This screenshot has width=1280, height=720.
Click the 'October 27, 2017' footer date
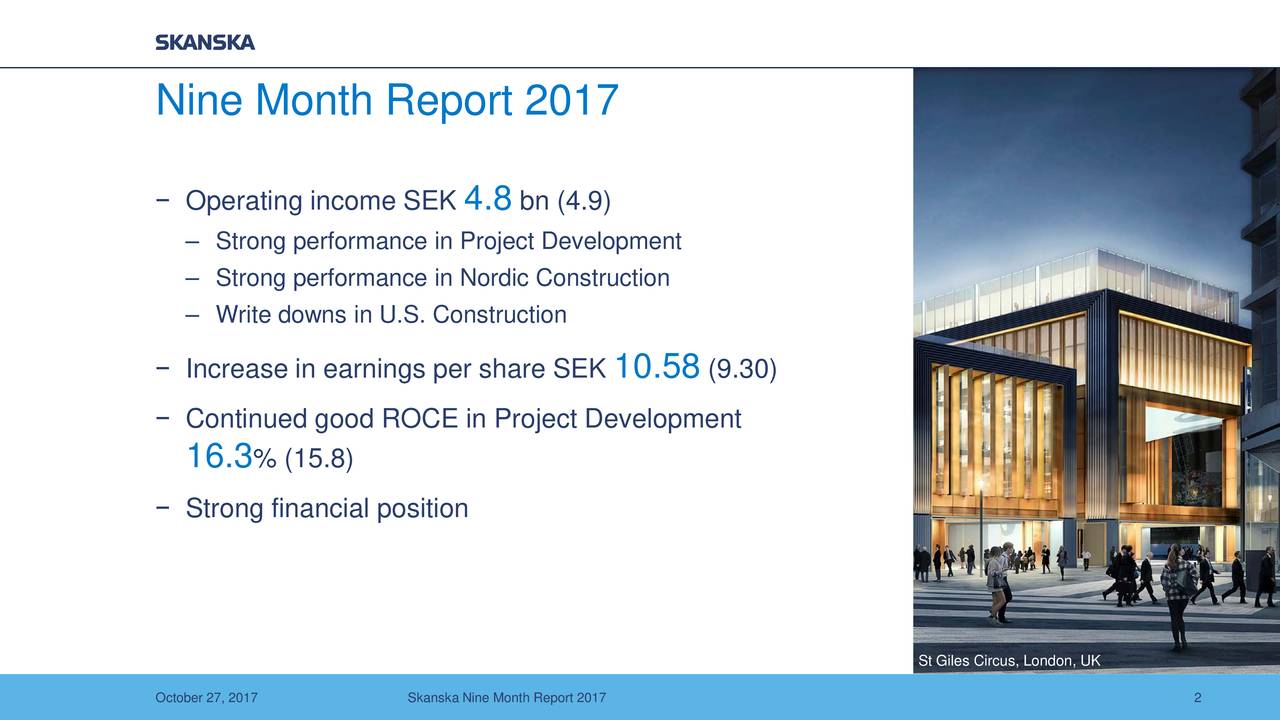coord(206,698)
